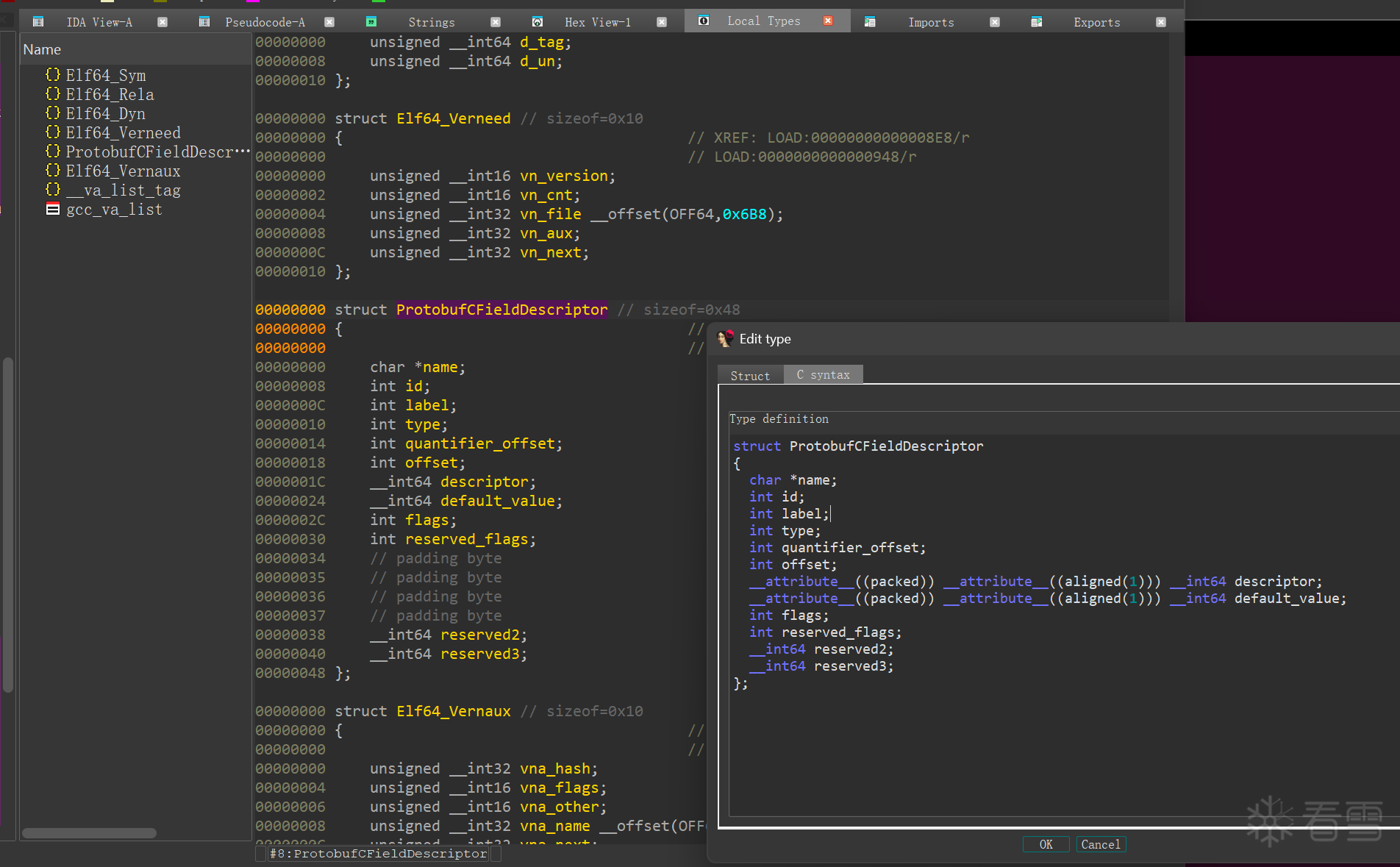Close the Local Types tab
Screen dimensions: 1400x867
[x=828, y=21]
